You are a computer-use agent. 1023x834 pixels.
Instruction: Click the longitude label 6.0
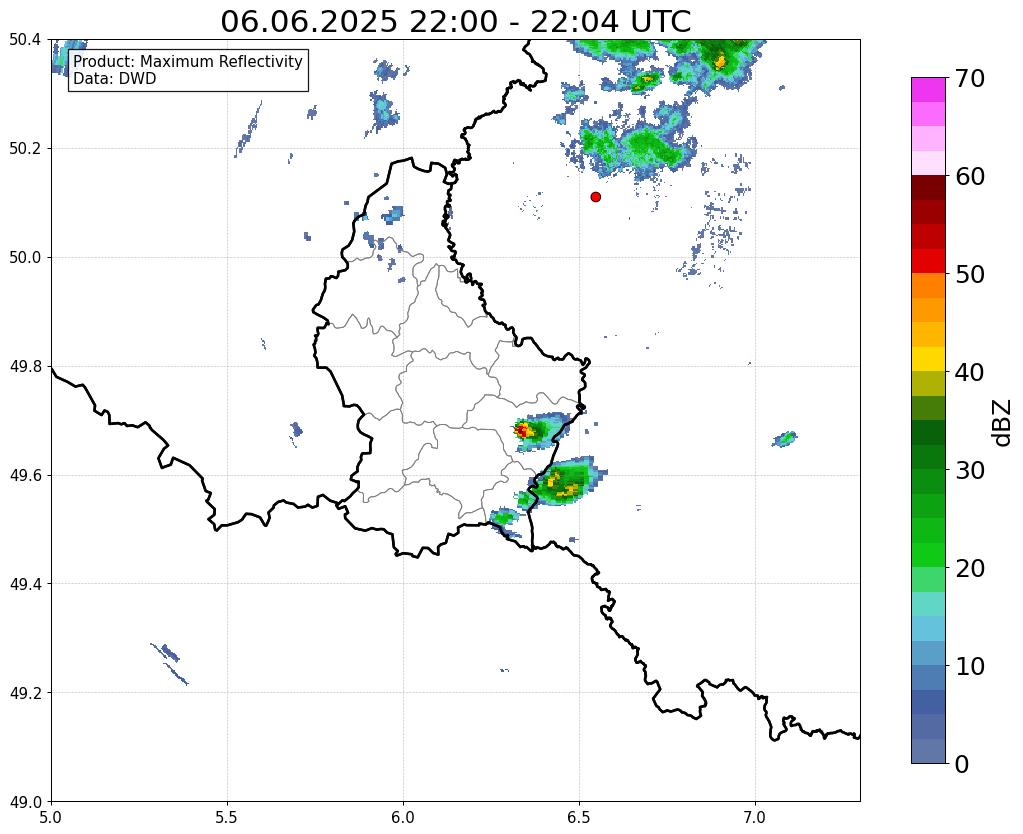[x=403, y=817]
